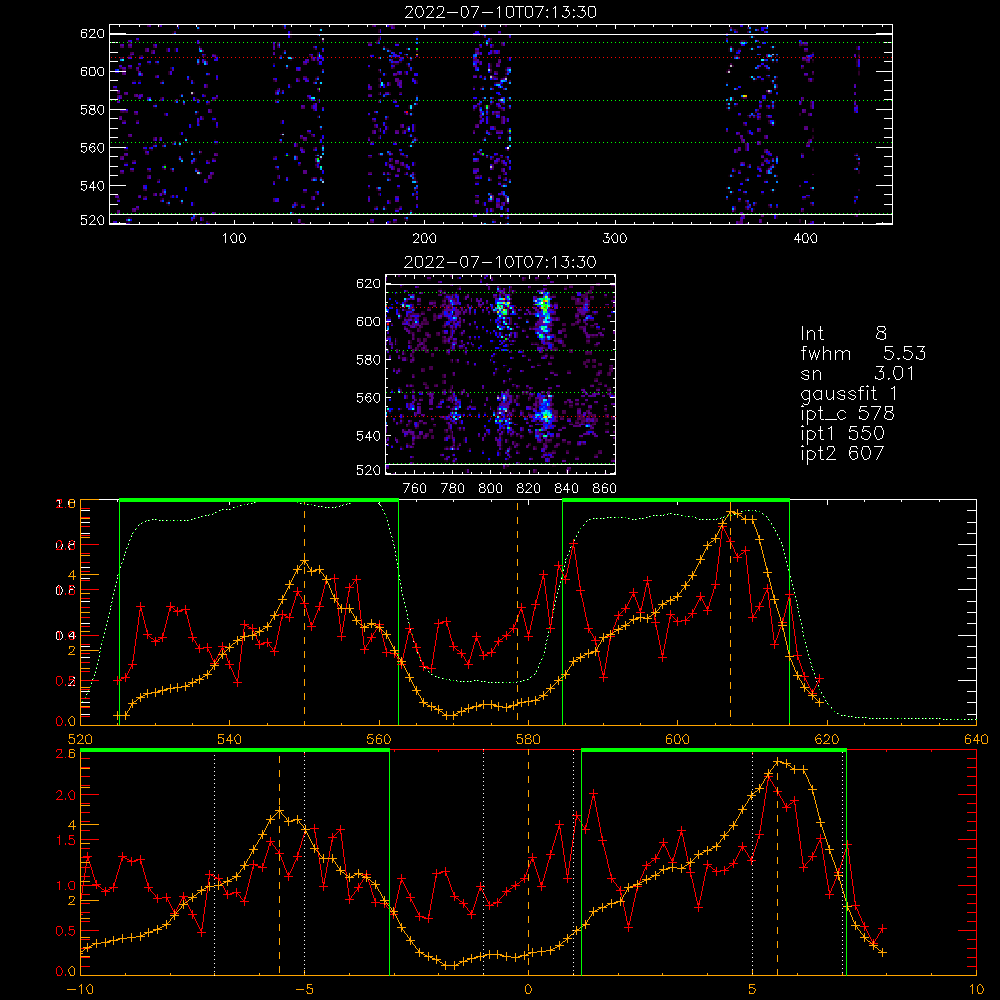Click the timestamp title above the small middle image

500,262
